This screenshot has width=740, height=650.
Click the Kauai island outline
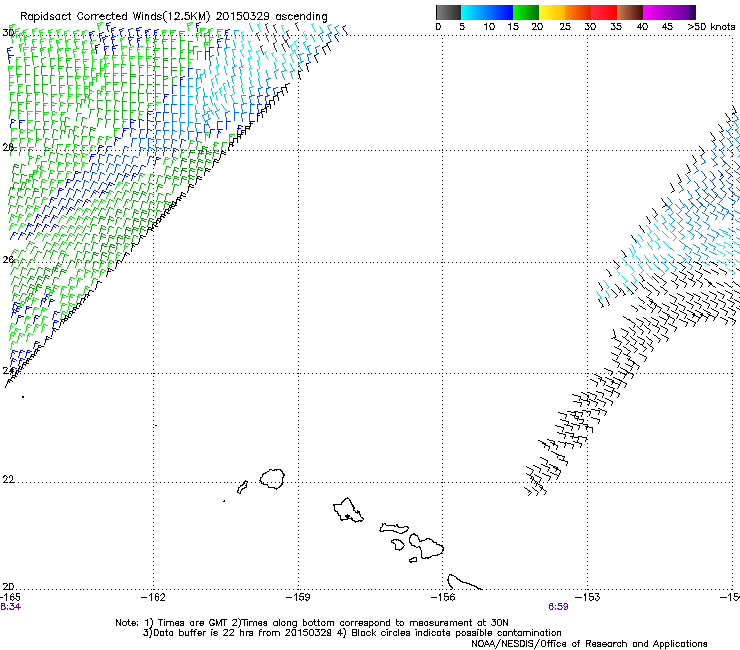(272, 479)
